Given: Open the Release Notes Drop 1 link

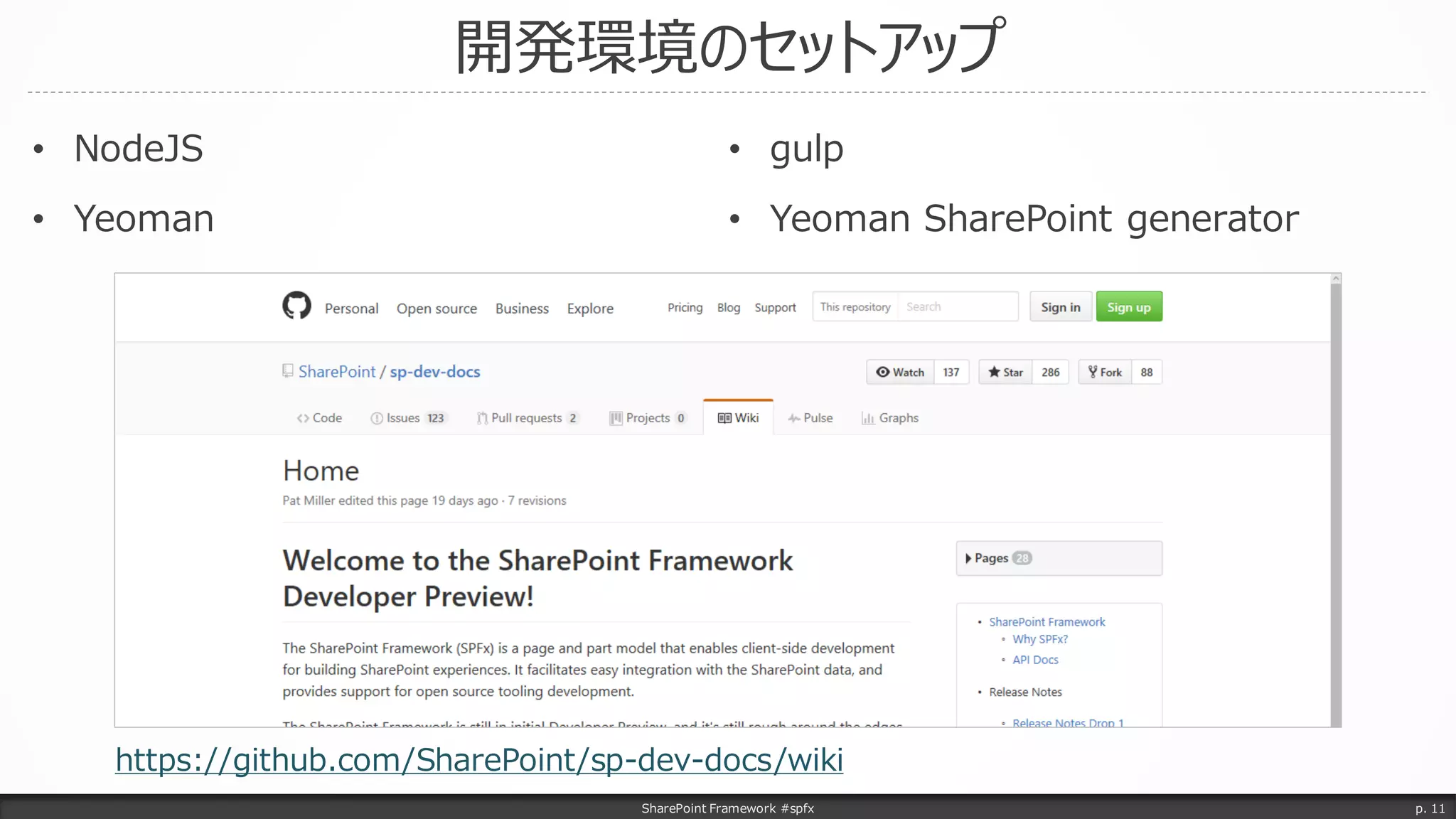Looking at the screenshot, I should click(x=1068, y=722).
